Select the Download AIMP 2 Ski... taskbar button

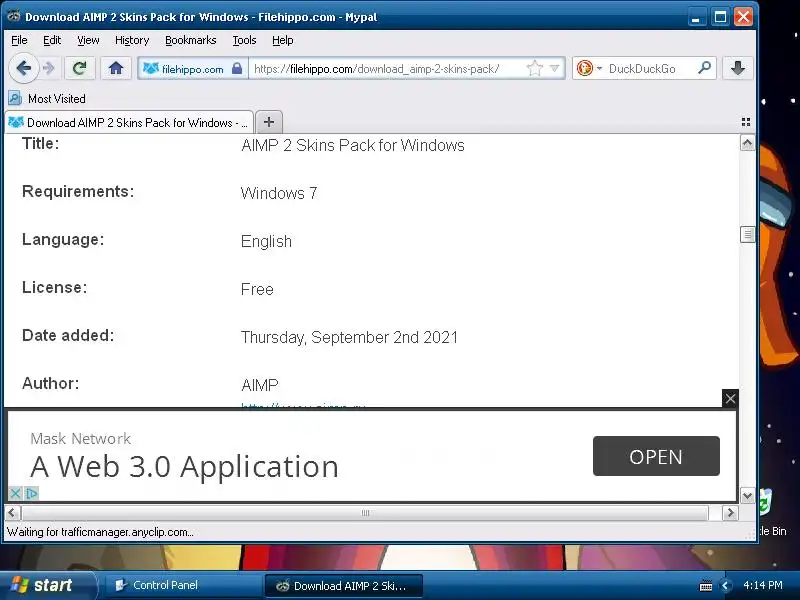click(343, 586)
